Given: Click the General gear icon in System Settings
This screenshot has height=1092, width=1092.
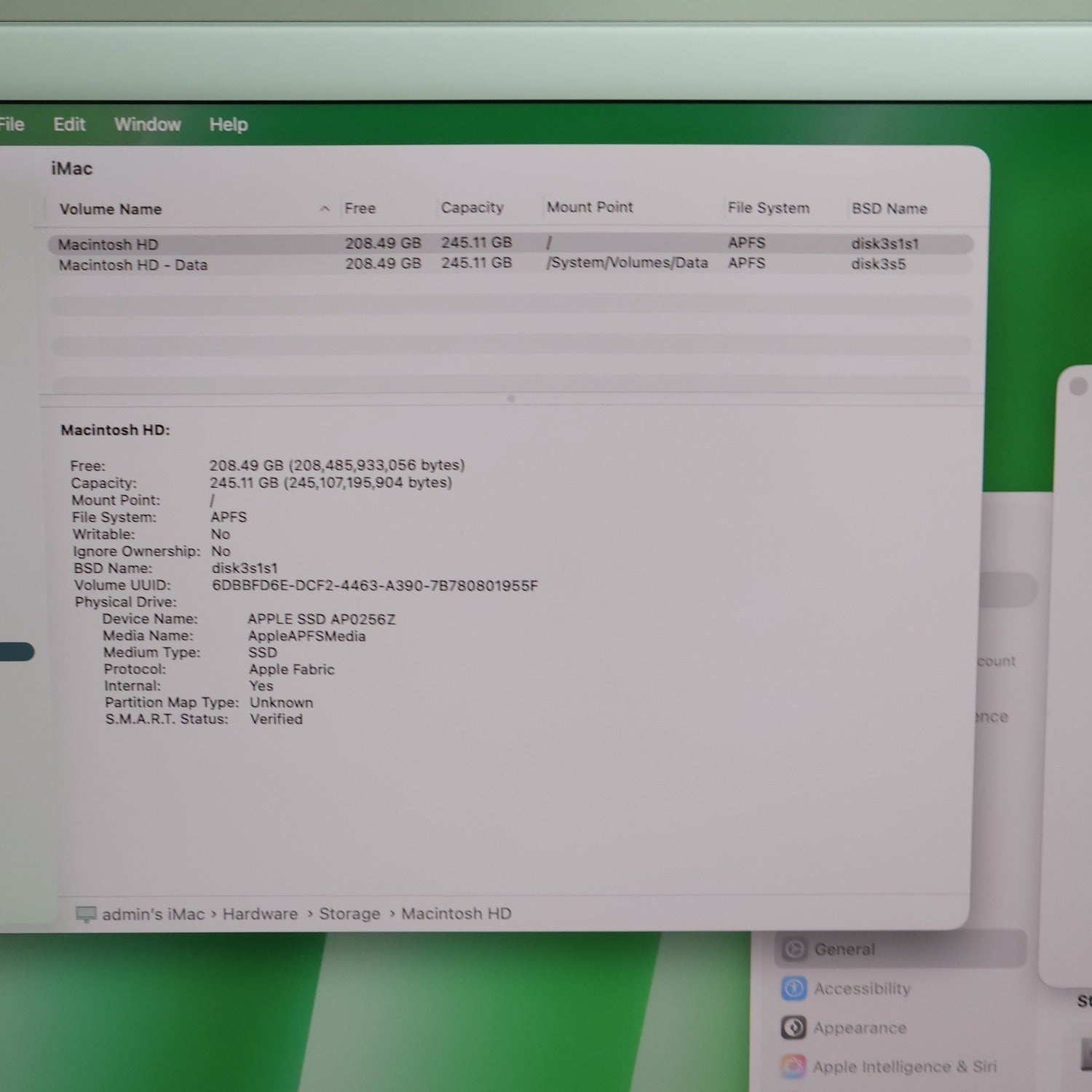Looking at the screenshot, I should point(794,949).
